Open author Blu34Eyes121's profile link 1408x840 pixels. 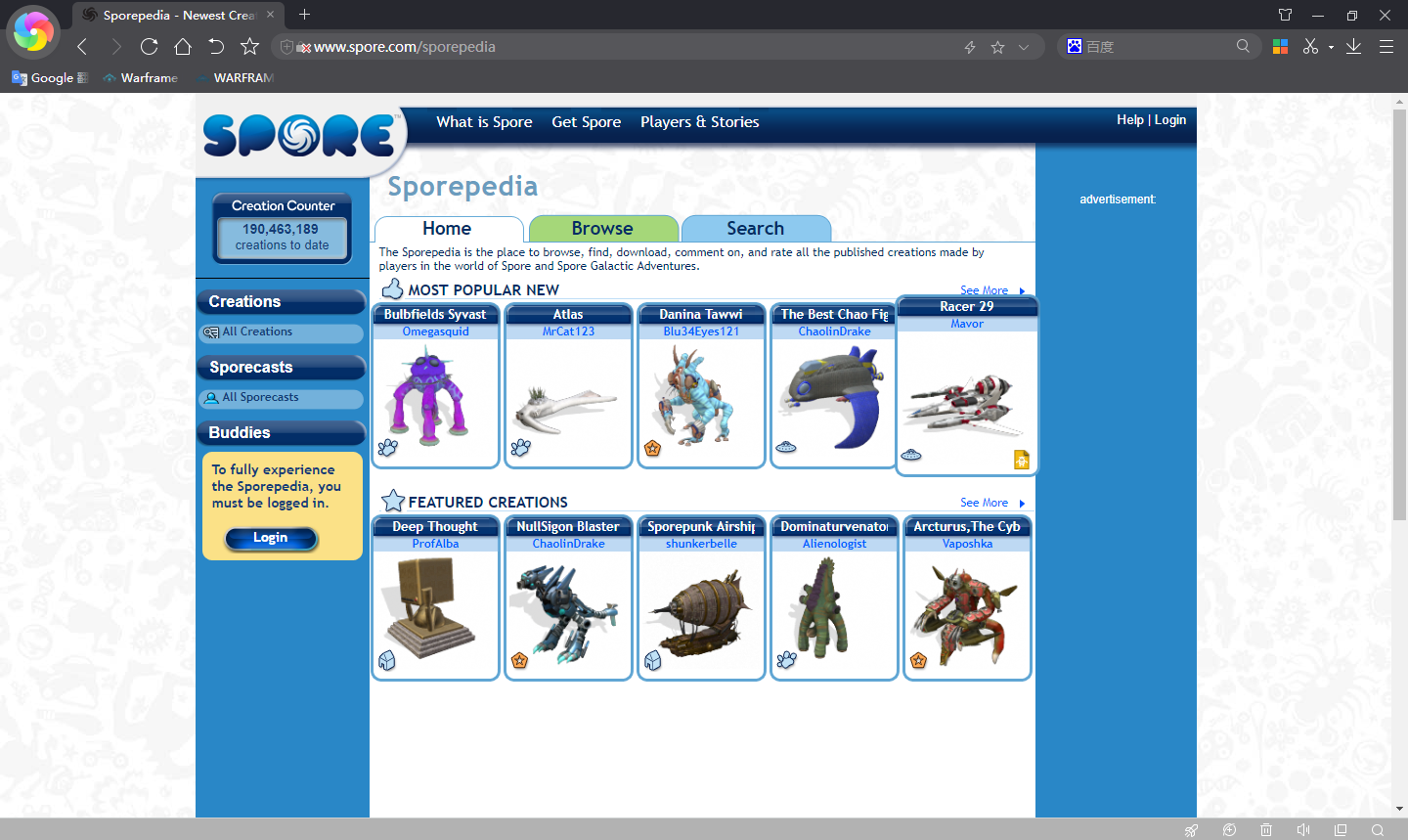click(701, 332)
